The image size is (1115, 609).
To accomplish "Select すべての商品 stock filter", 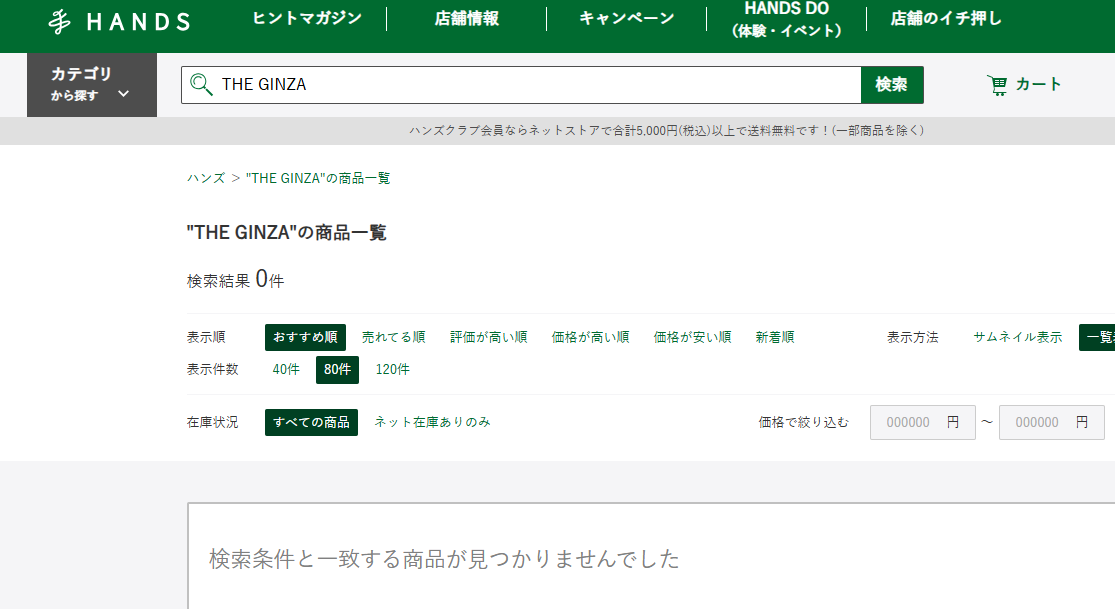I will (x=311, y=423).
